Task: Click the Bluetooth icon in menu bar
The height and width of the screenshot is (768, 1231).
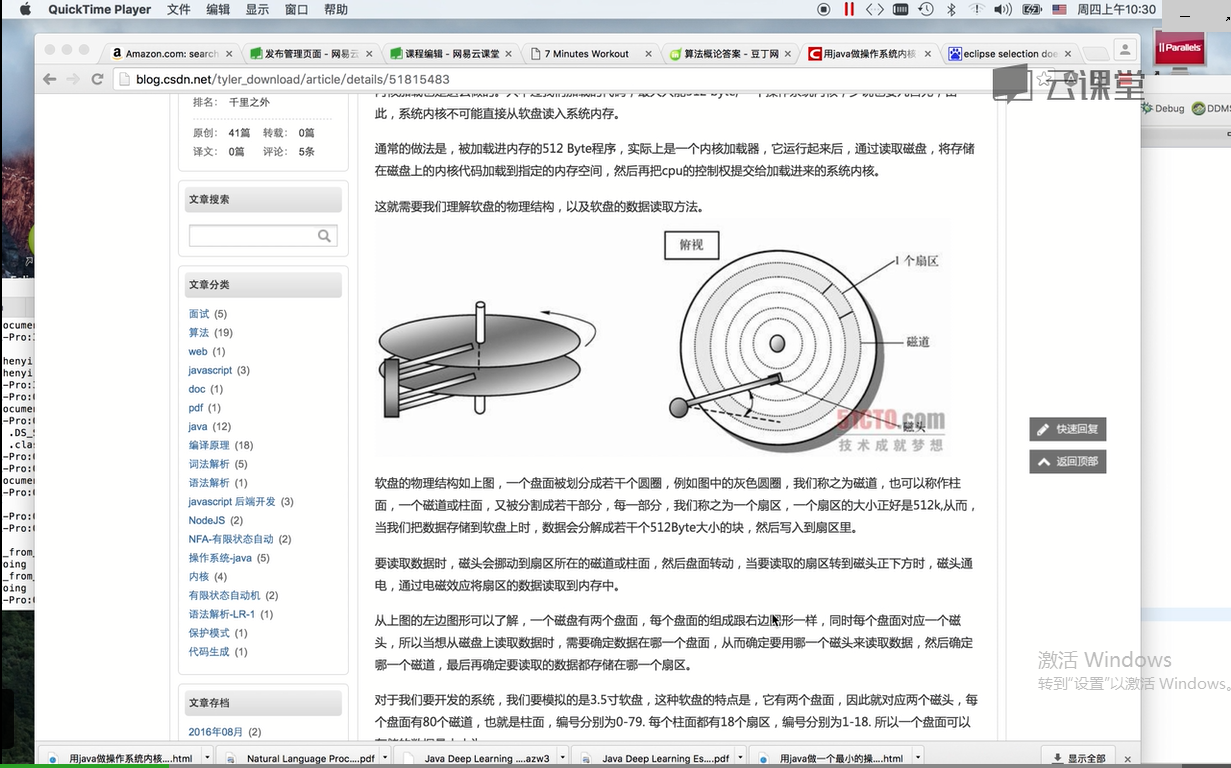Action: [x=952, y=9]
